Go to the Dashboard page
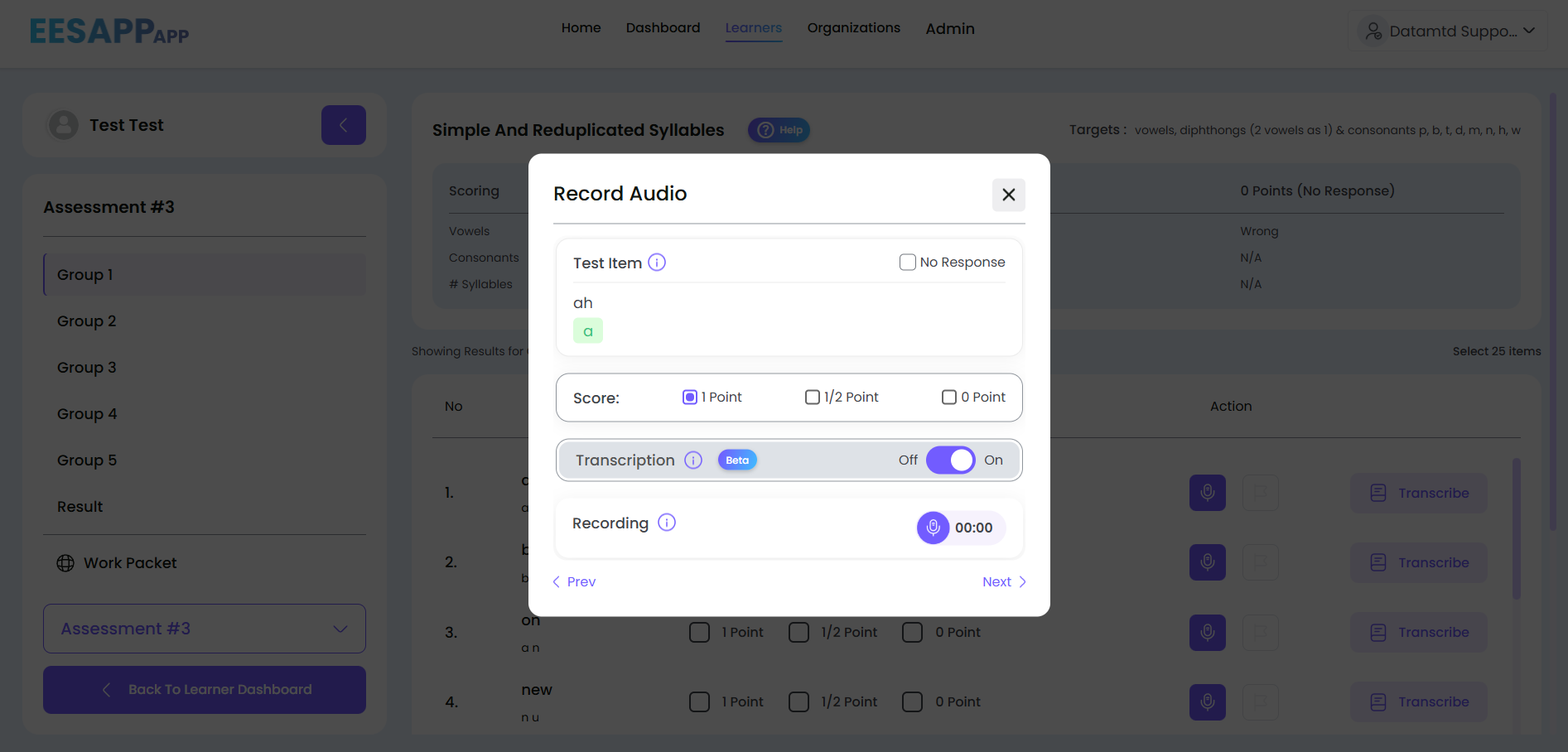This screenshot has width=1568, height=752. (x=663, y=28)
